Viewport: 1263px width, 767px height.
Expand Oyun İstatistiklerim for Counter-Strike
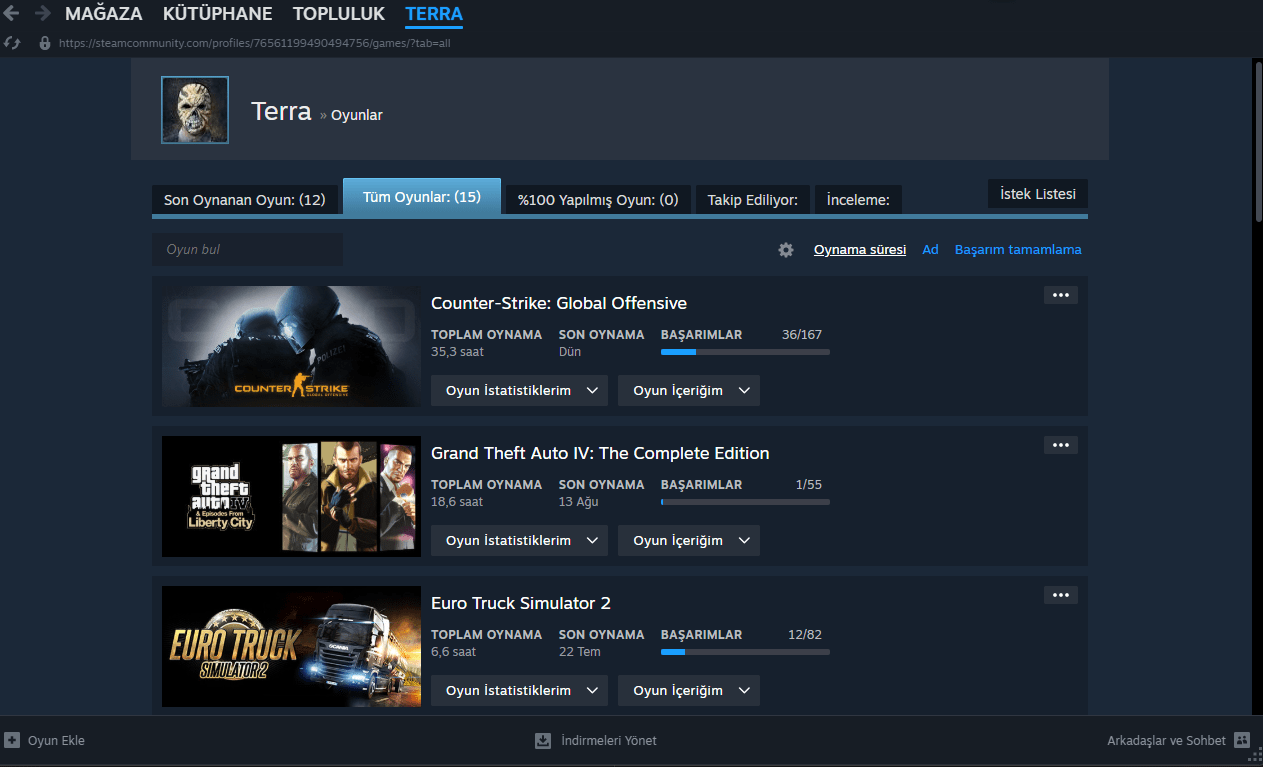519,391
